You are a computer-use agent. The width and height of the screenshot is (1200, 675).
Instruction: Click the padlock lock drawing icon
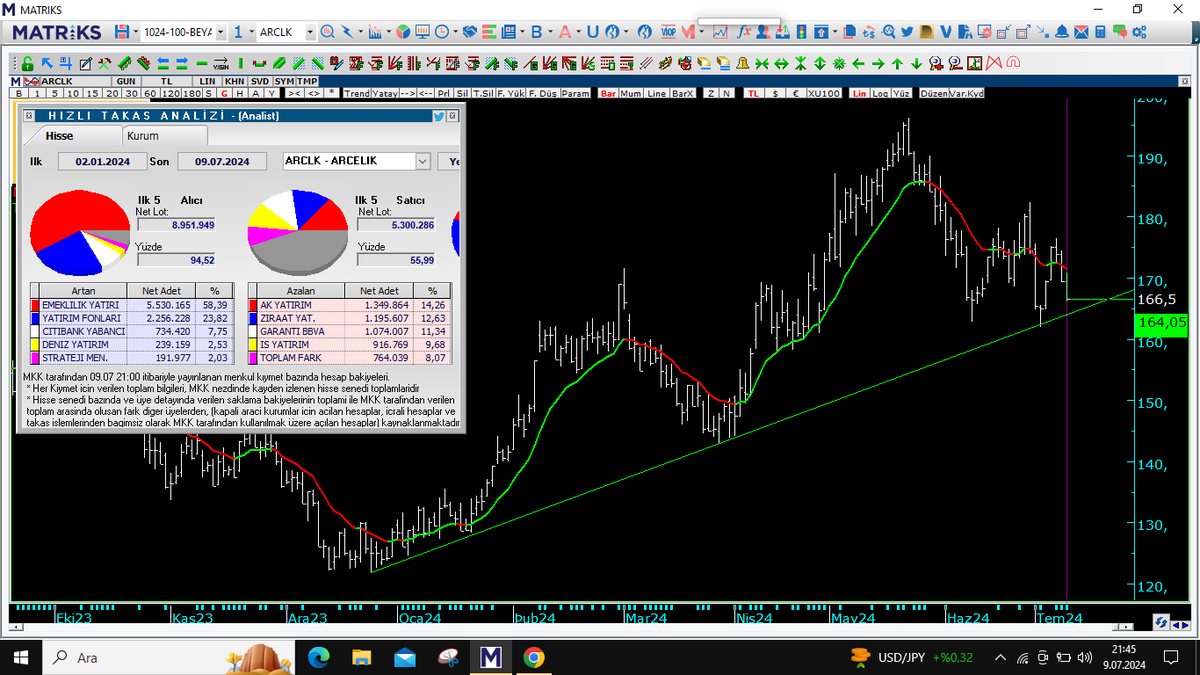tap(27, 63)
